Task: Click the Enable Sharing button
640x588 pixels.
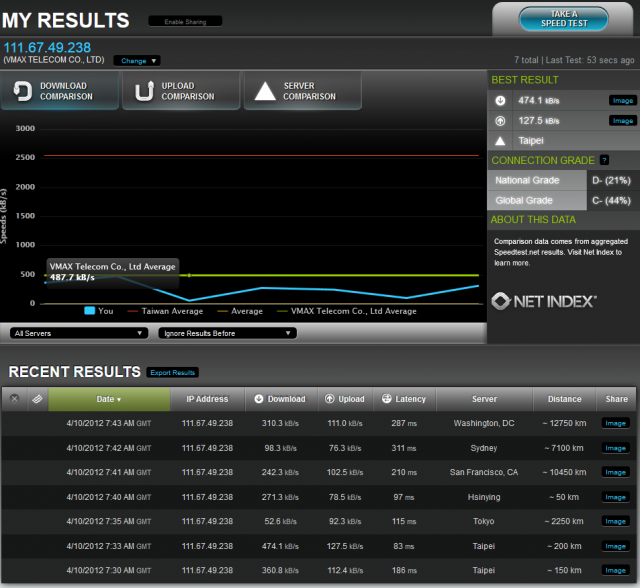Action: (x=185, y=22)
